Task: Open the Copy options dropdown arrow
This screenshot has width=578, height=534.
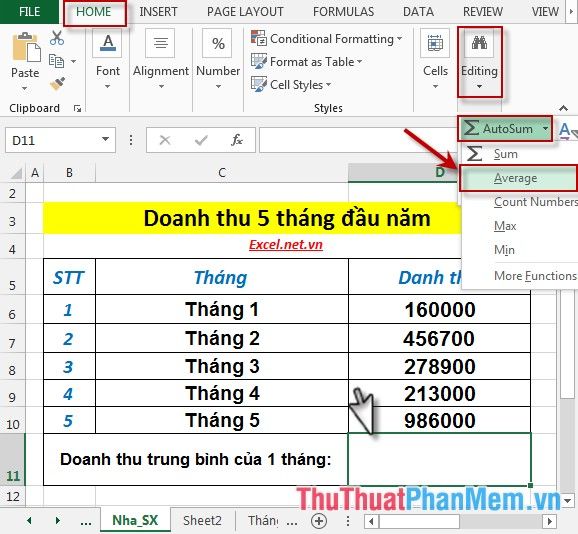Action: (x=73, y=61)
